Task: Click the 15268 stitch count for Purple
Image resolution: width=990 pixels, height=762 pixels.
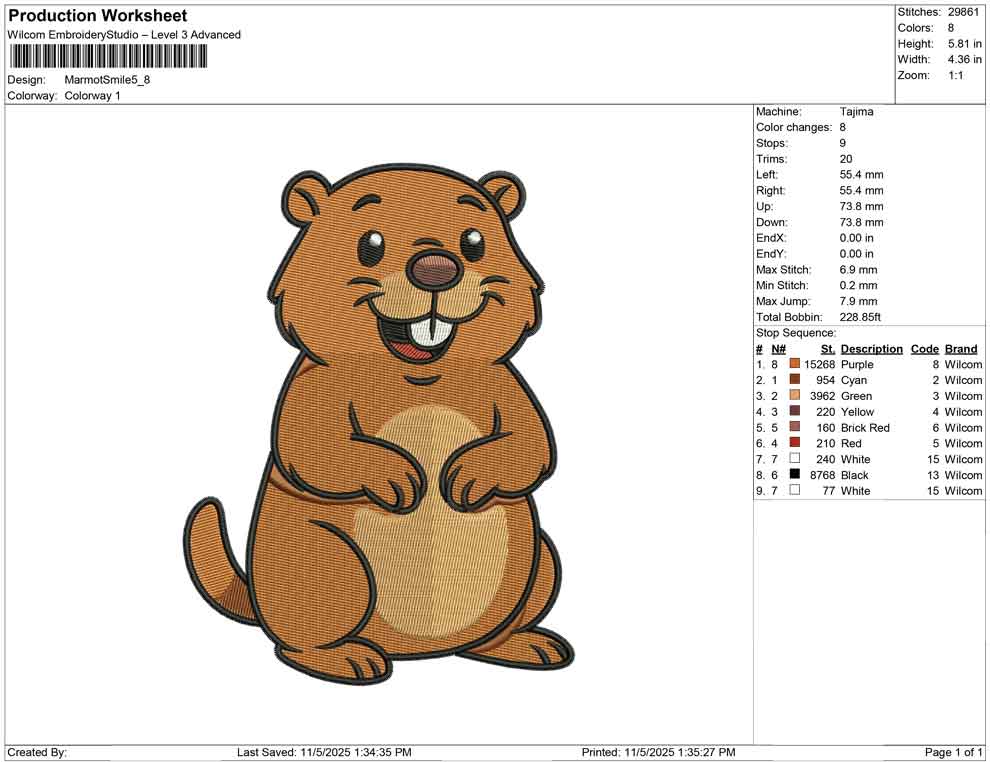Action: coord(820,364)
